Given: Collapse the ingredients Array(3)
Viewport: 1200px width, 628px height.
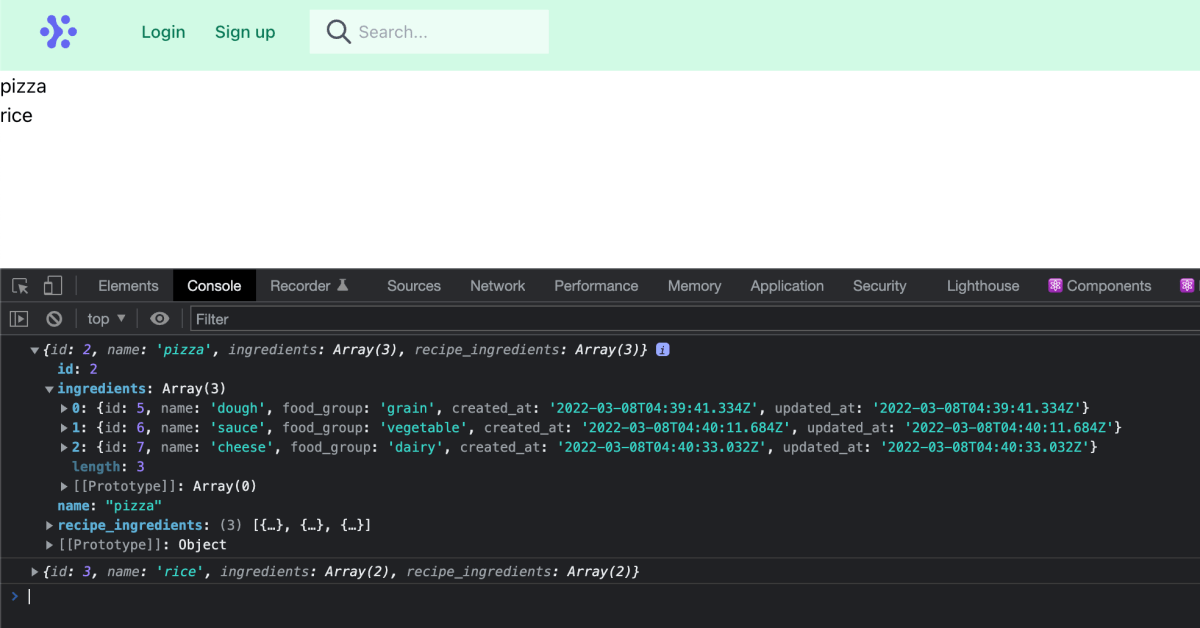Looking at the screenshot, I should tap(49, 388).
